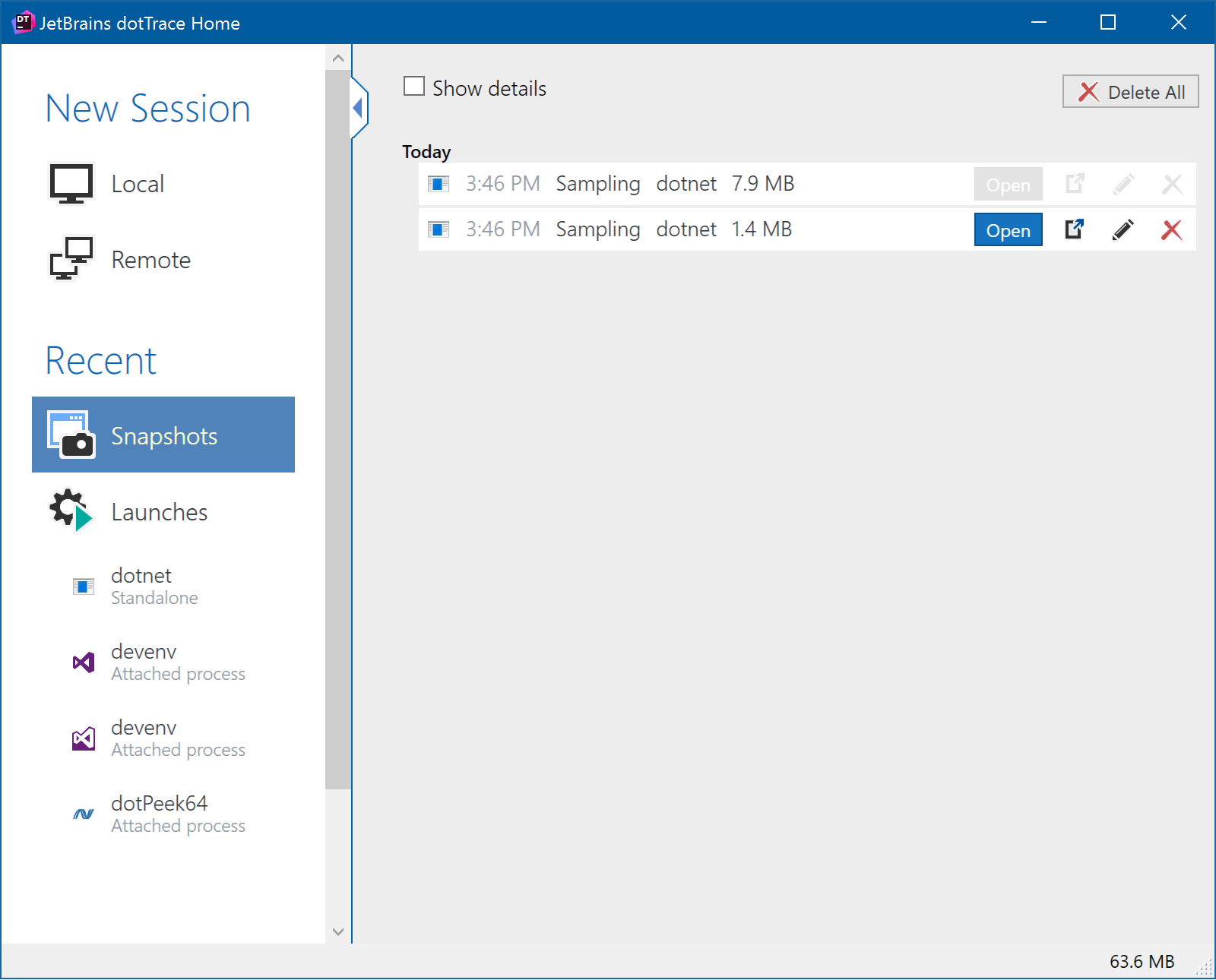The width and height of the screenshot is (1216, 980).
Task: Click the Snapshots camera icon
Action: coord(71,435)
